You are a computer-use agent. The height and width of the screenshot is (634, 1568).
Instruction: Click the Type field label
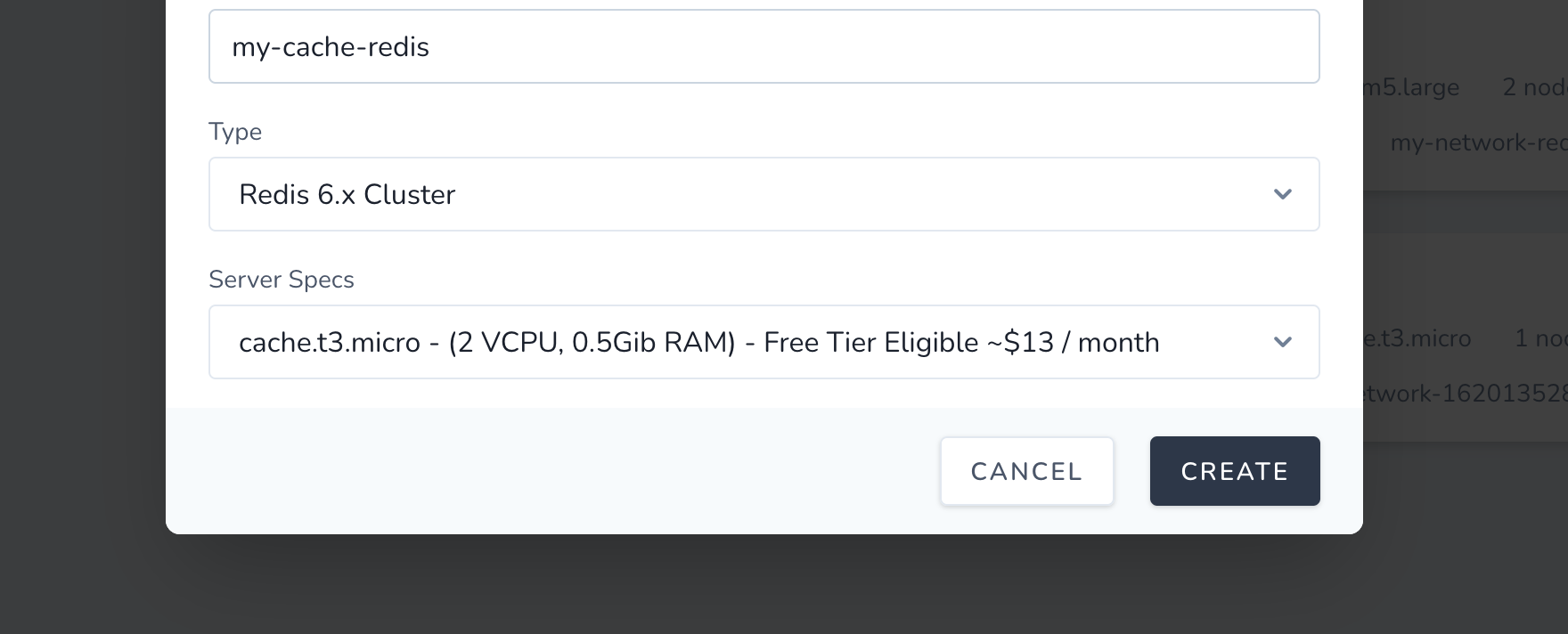[235, 131]
